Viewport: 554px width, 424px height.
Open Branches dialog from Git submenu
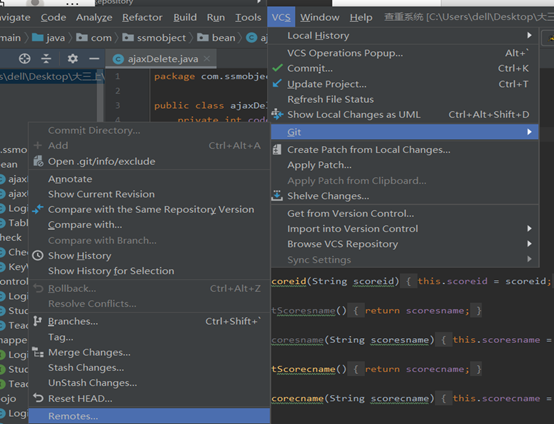[149, 321]
